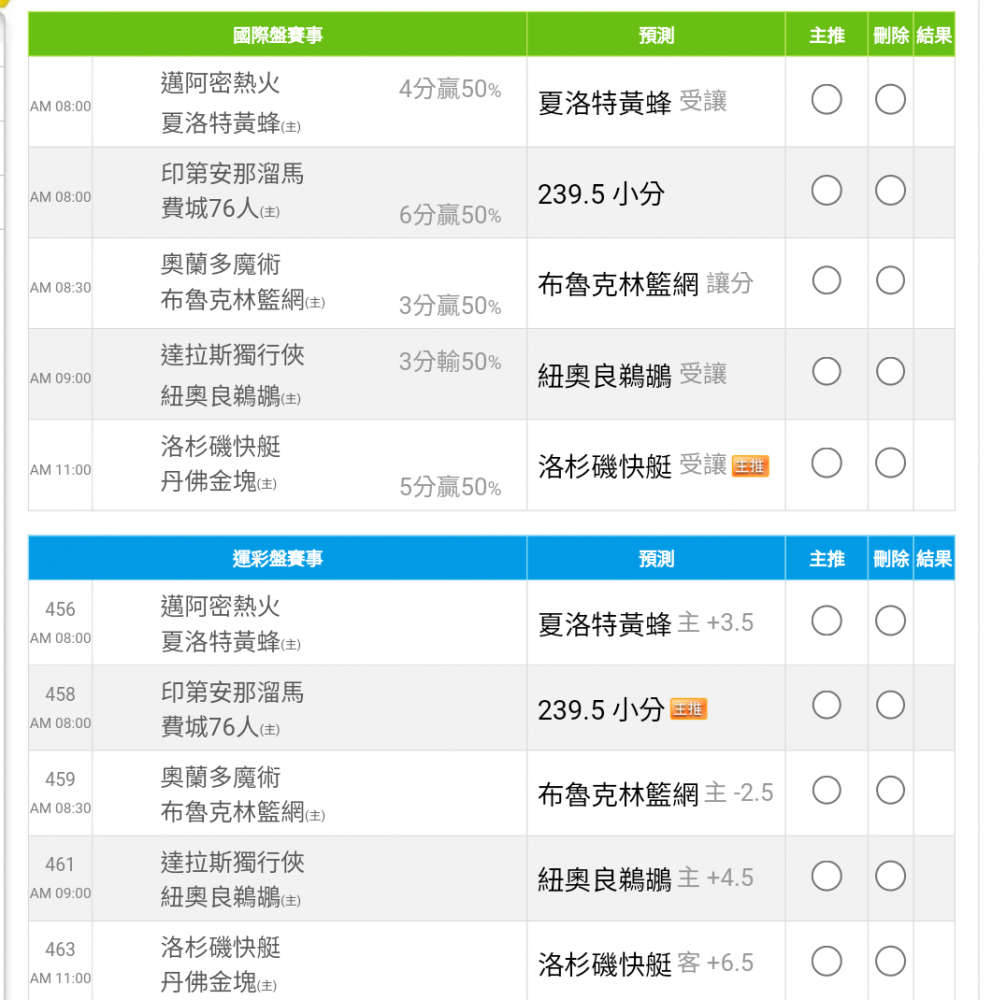Click game number 459

pos(60,779)
